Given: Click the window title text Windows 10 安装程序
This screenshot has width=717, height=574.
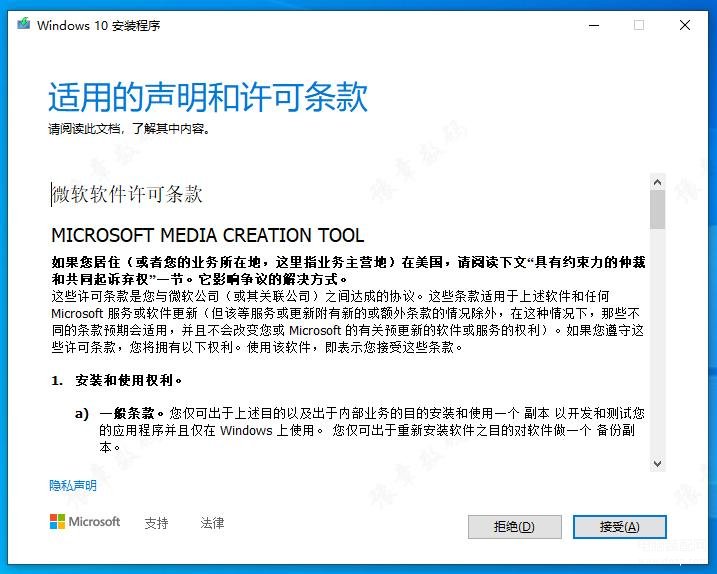Looking at the screenshot, I should tap(98, 25).
